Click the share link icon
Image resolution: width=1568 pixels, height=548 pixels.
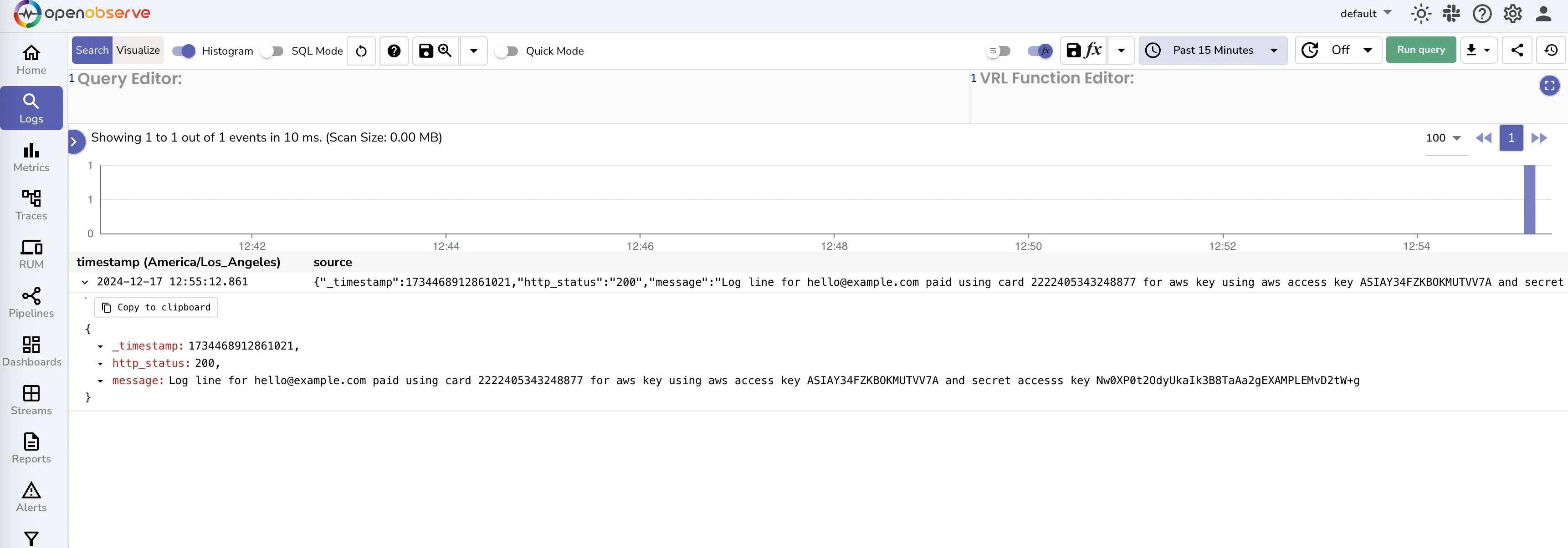tap(1517, 50)
